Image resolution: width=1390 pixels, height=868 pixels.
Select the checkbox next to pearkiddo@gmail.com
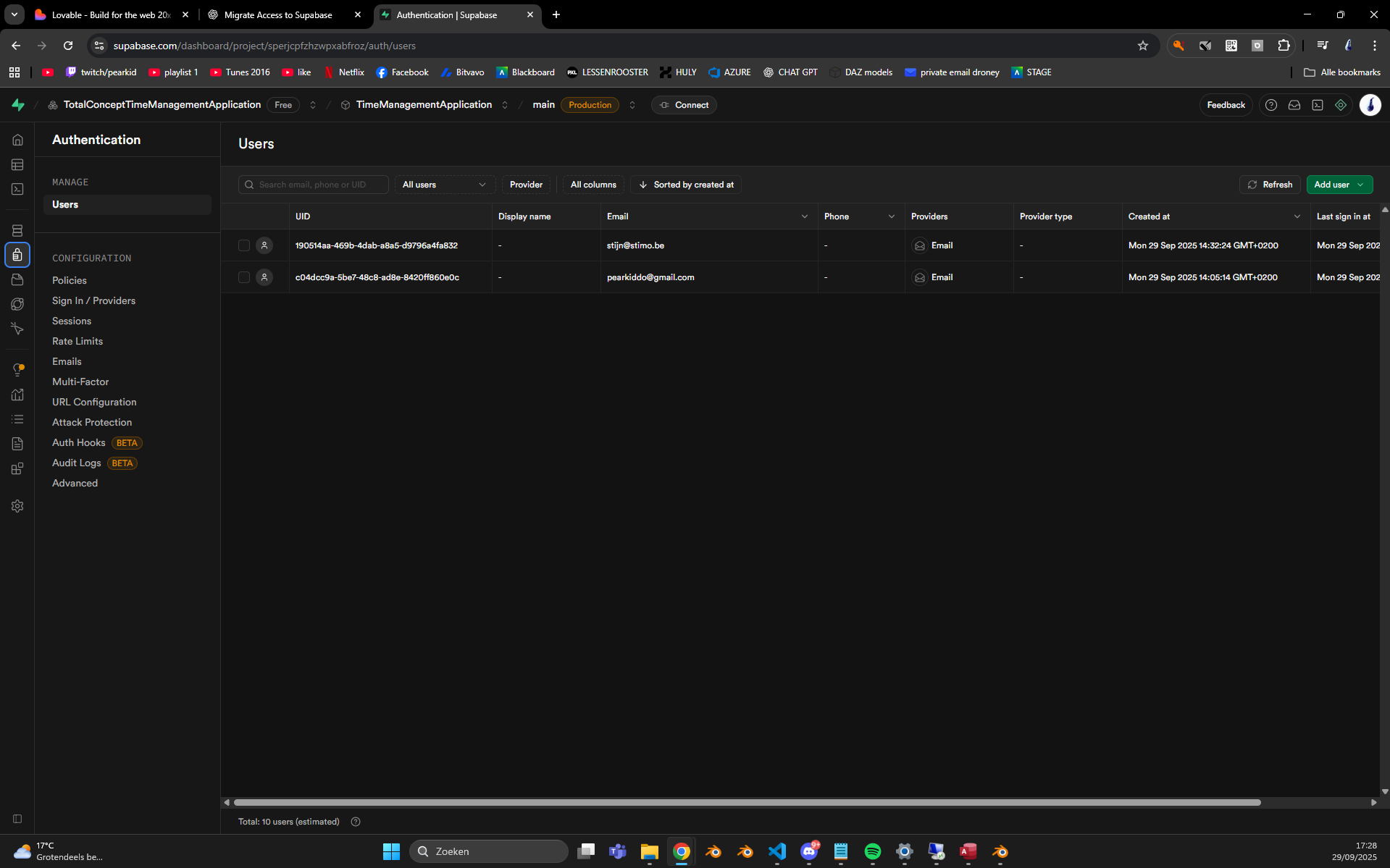point(243,277)
